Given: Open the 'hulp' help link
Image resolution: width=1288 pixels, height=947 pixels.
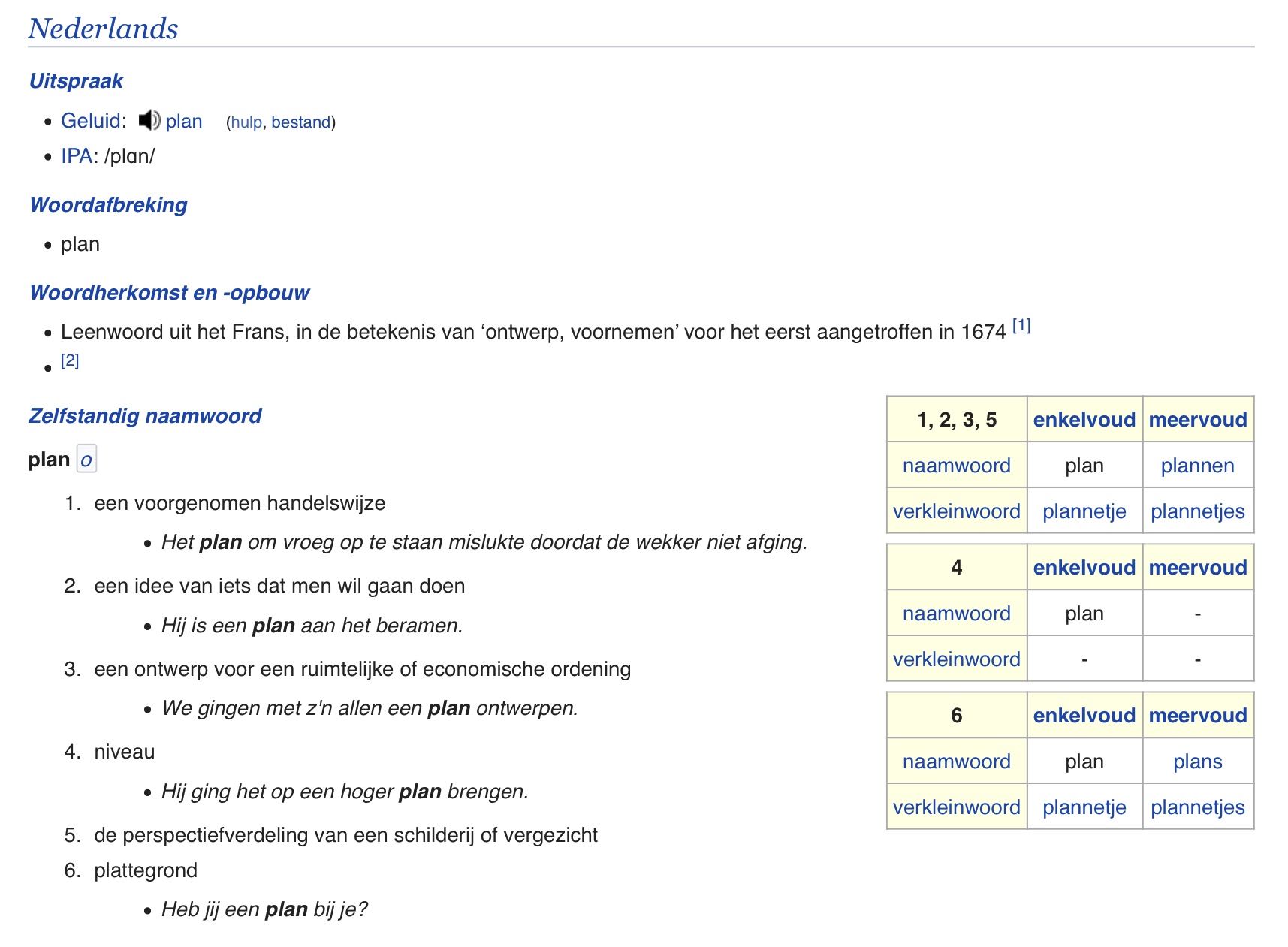Looking at the screenshot, I should click(x=246, y=121).
